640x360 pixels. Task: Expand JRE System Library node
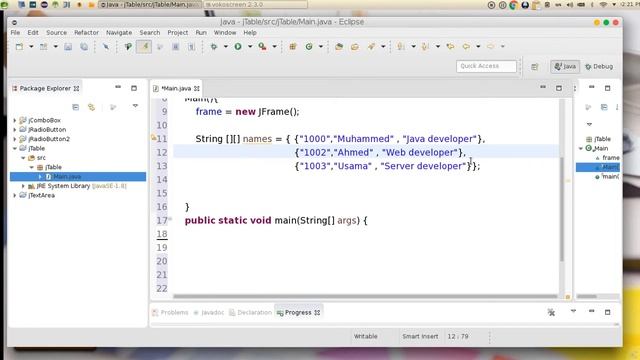[23, 186]
